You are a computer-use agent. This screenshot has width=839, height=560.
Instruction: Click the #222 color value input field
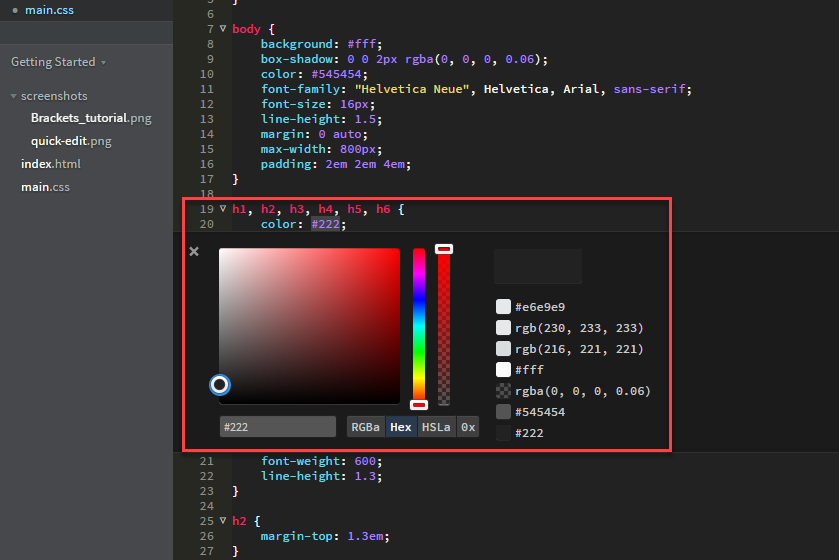tap(278, 427)
